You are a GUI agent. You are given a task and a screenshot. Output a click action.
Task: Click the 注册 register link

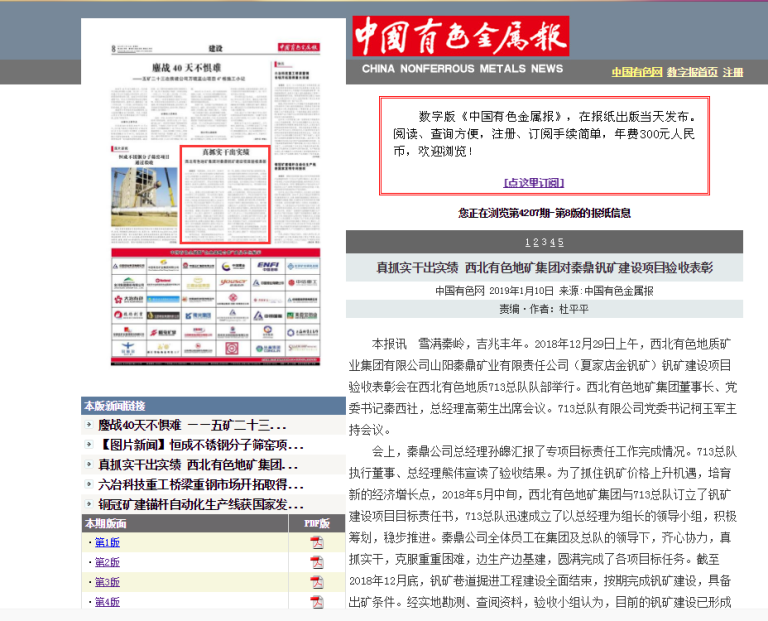[x=733, y=72]
